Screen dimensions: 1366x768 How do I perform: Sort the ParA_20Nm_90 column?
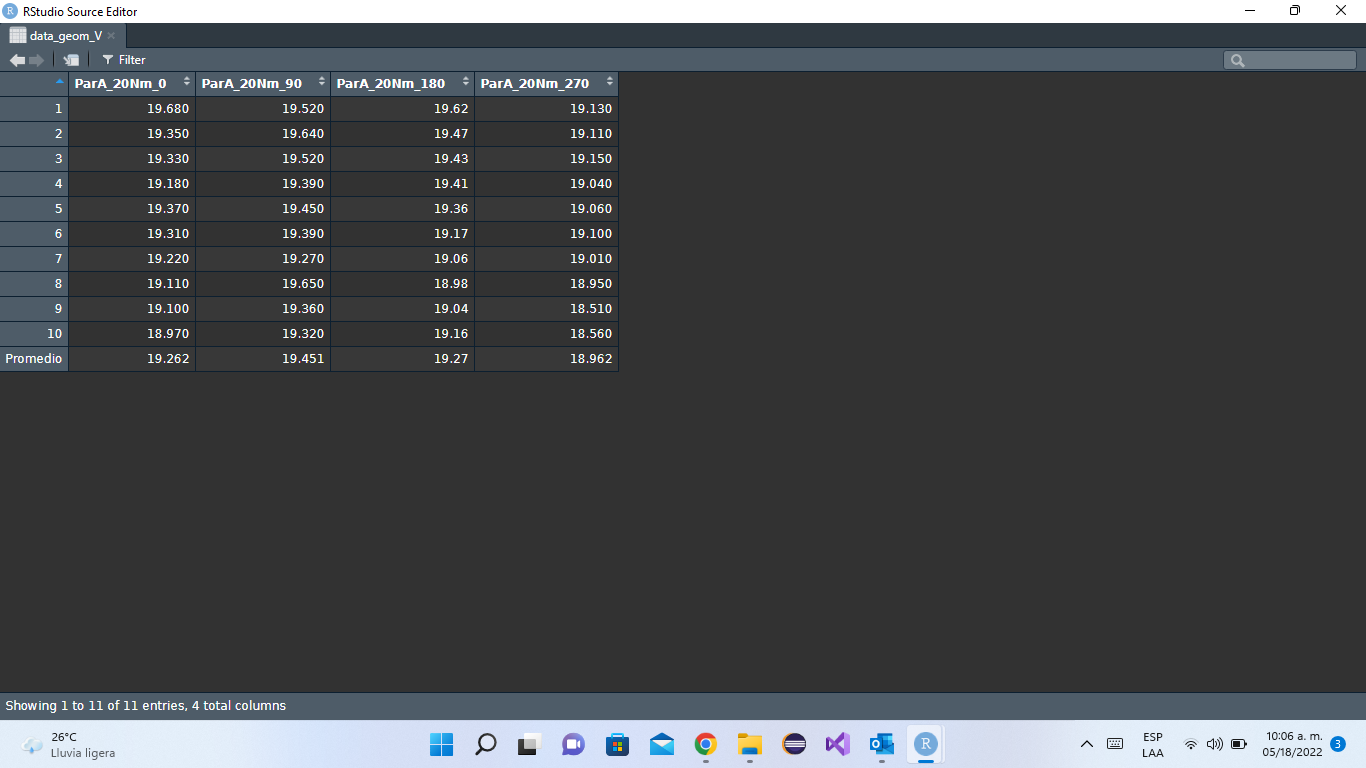tap(263, 84)
